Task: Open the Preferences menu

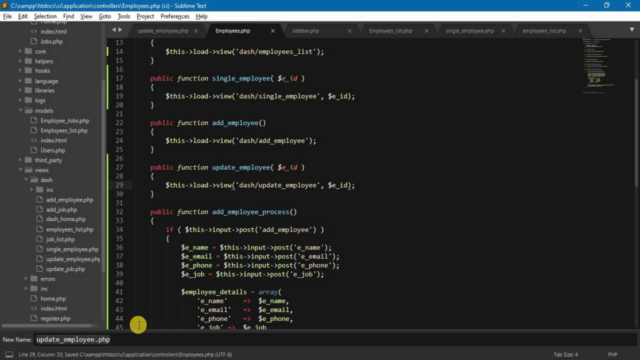Action: tap(175, 16)
